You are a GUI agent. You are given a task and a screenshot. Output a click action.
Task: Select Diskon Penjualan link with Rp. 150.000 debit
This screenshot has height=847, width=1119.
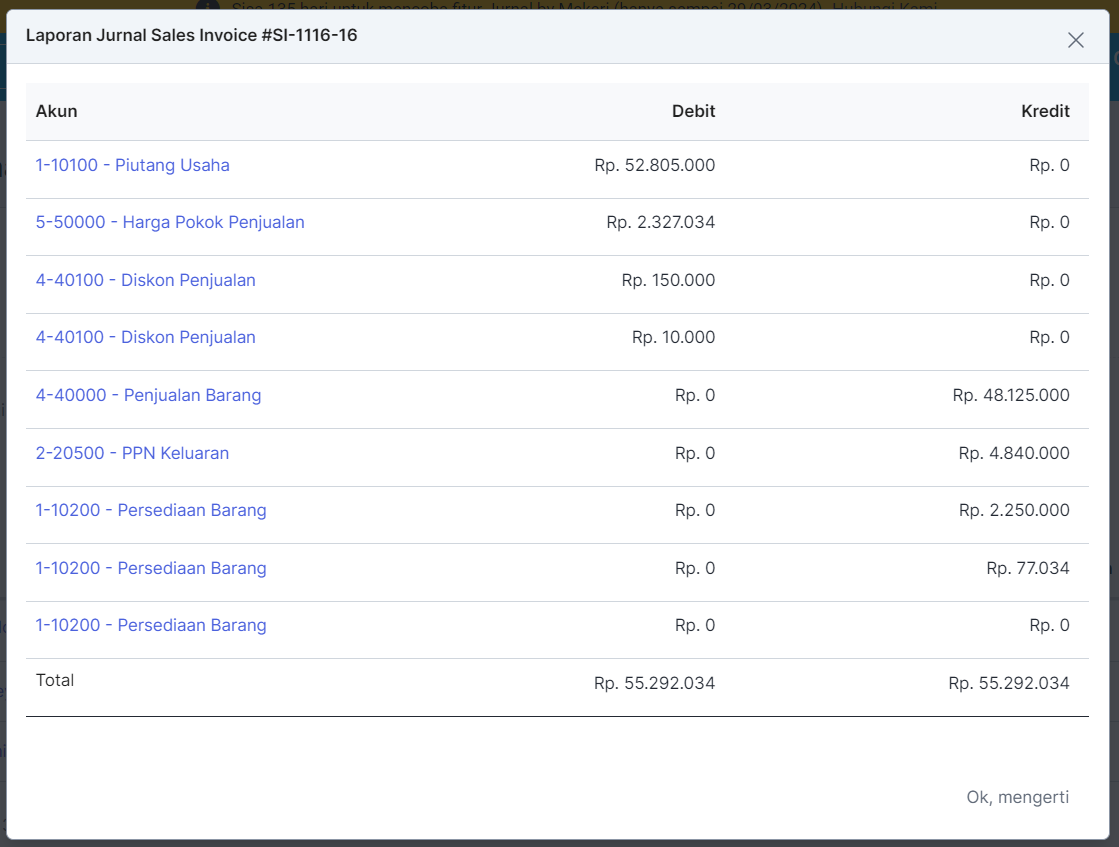145,280
